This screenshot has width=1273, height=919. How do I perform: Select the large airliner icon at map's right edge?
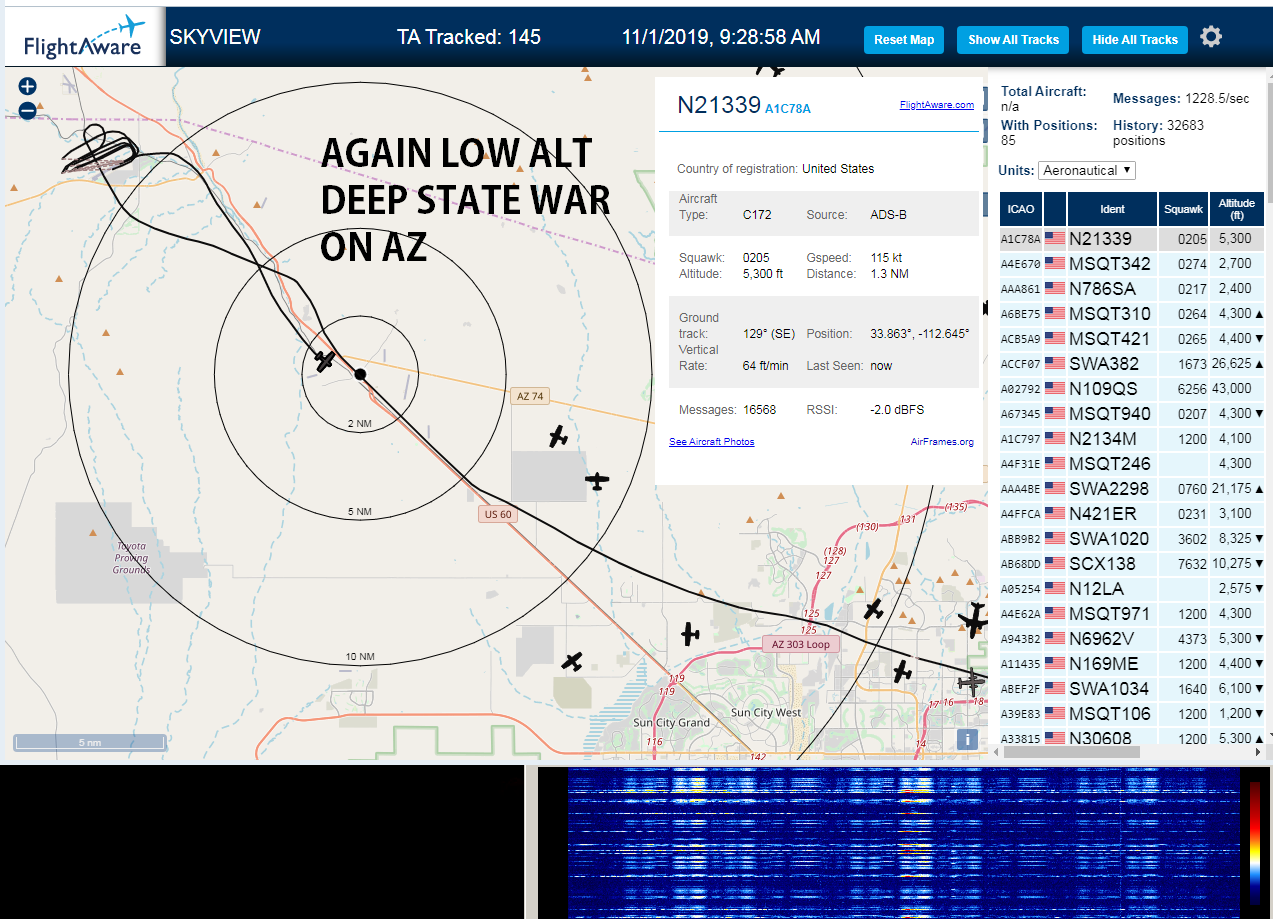(973, 622)
